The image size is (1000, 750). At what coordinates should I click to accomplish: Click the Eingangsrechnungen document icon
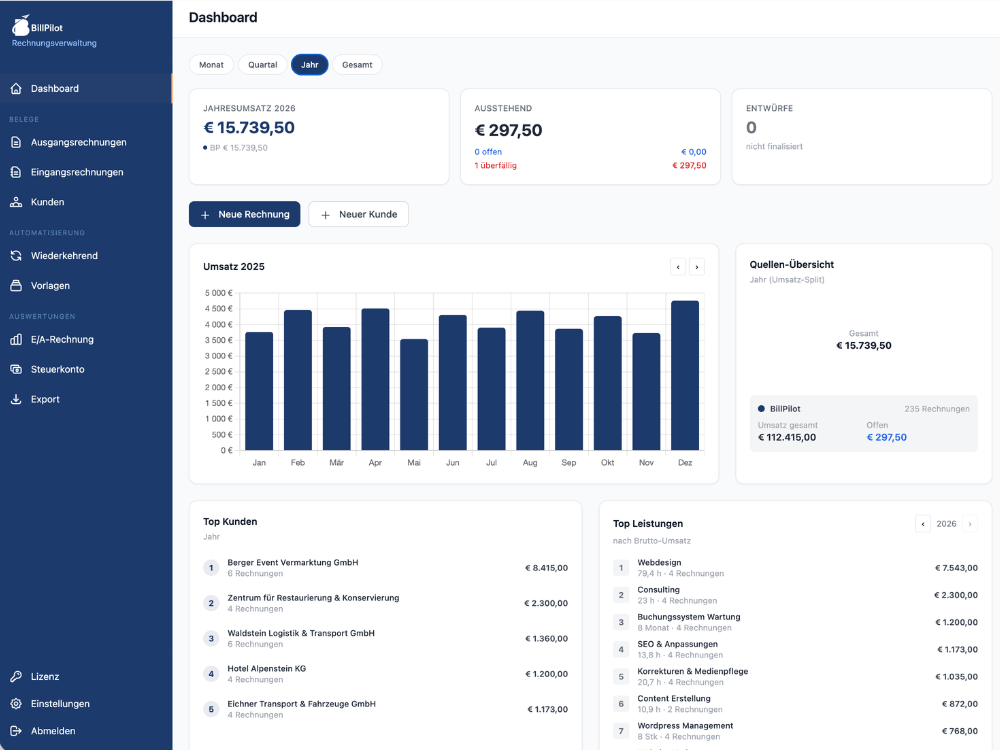pyautogui.click(x=16, y=172)
